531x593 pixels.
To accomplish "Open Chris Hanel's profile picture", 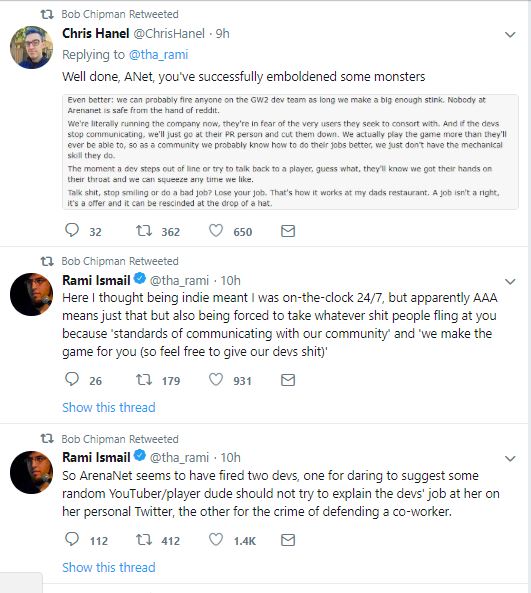I will [31, 47].
